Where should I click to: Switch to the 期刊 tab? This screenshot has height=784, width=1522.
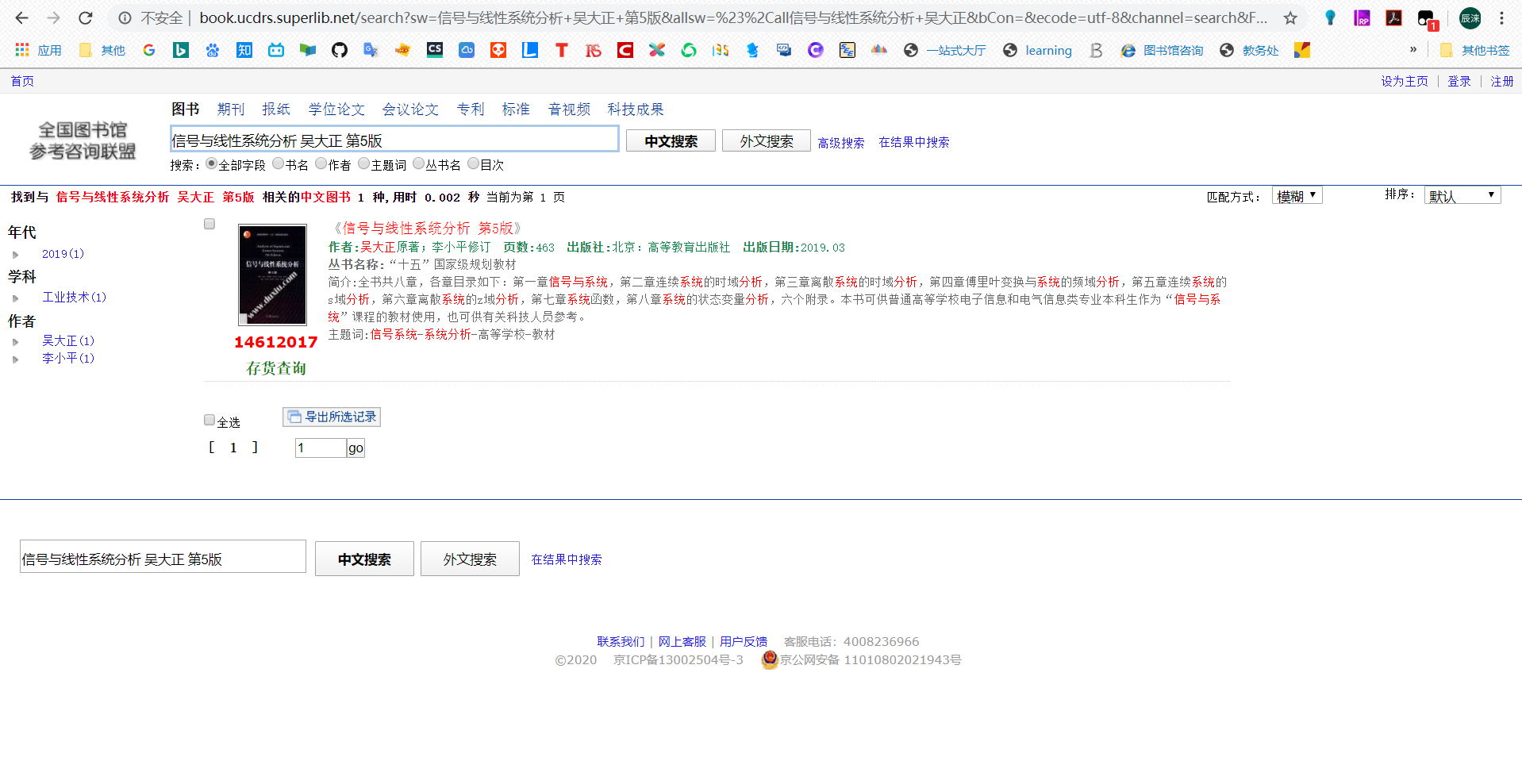click(x=230, y=110)
